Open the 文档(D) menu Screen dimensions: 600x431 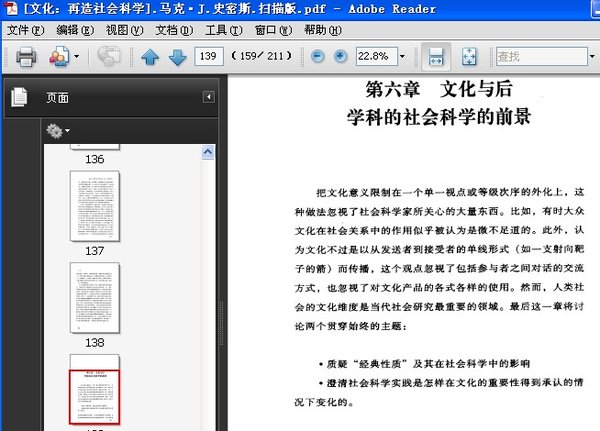(x=174, y=30)
